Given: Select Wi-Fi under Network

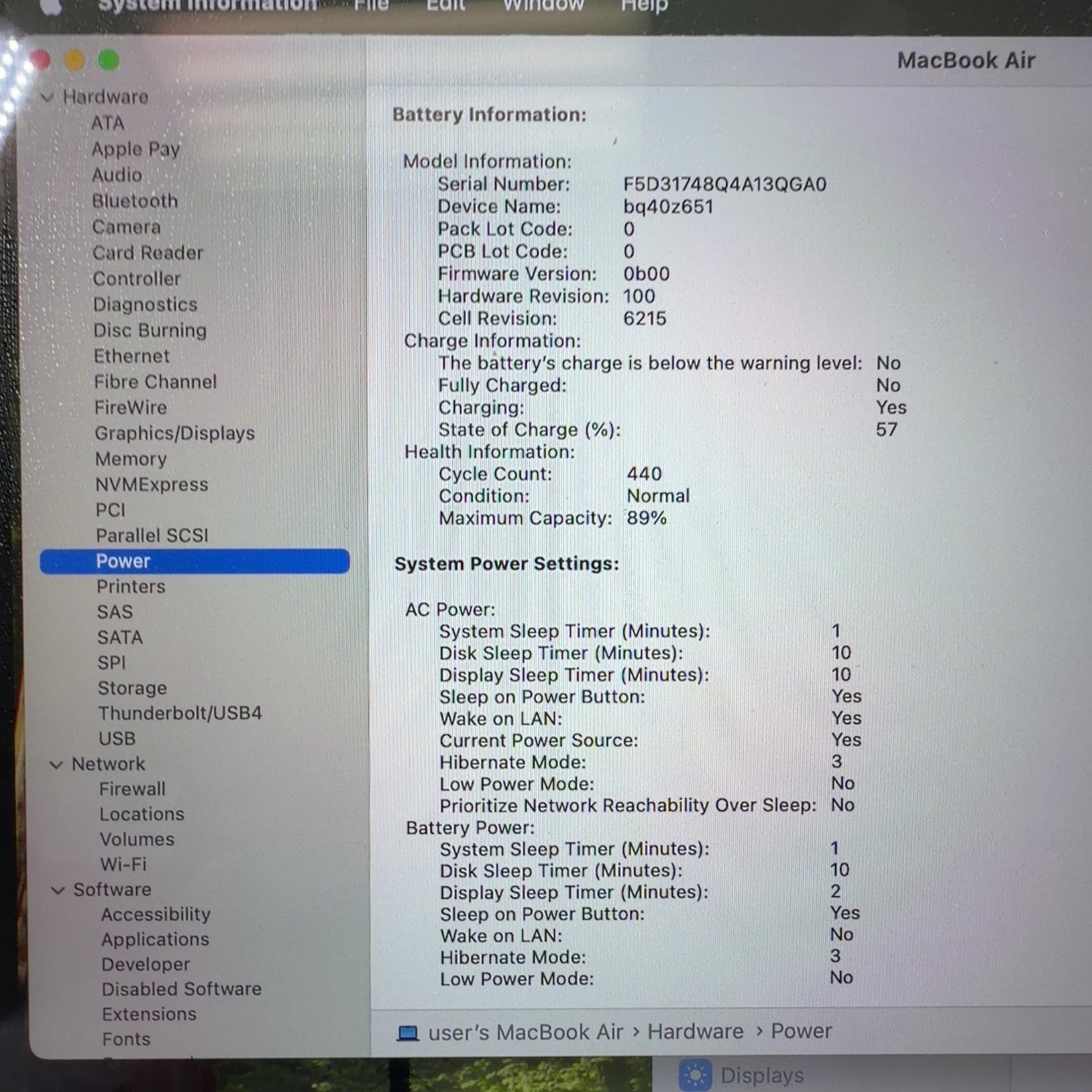Looking at the screenshot, I should pos(123,864).
